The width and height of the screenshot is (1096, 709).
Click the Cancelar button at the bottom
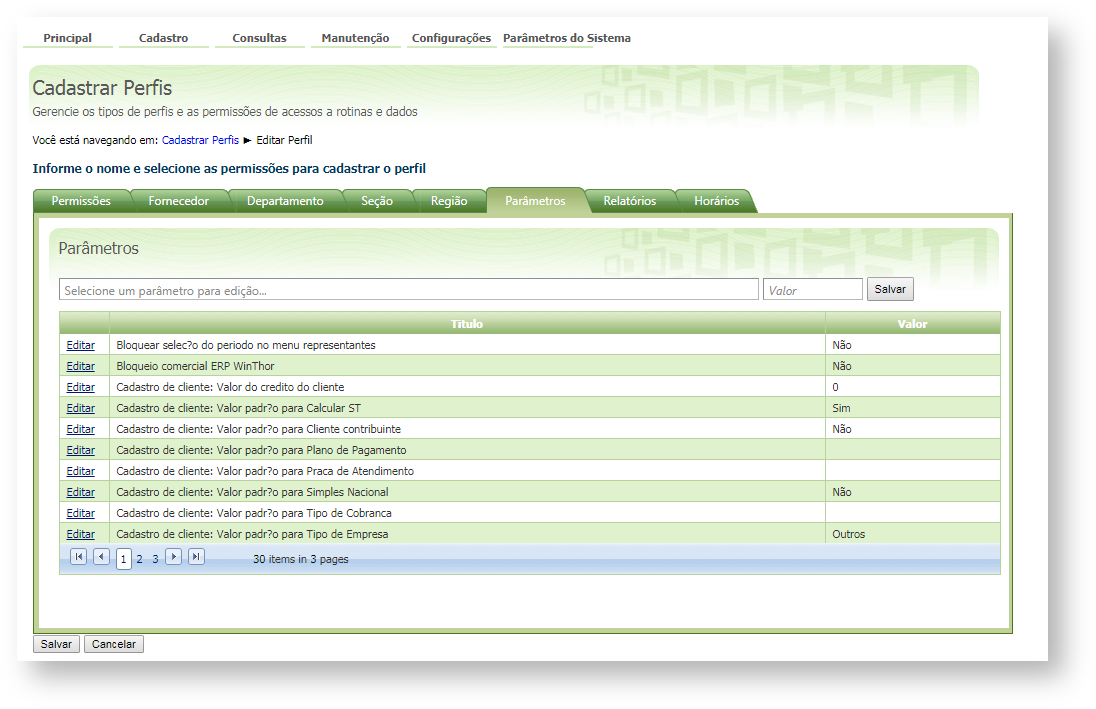pos(112,643)
